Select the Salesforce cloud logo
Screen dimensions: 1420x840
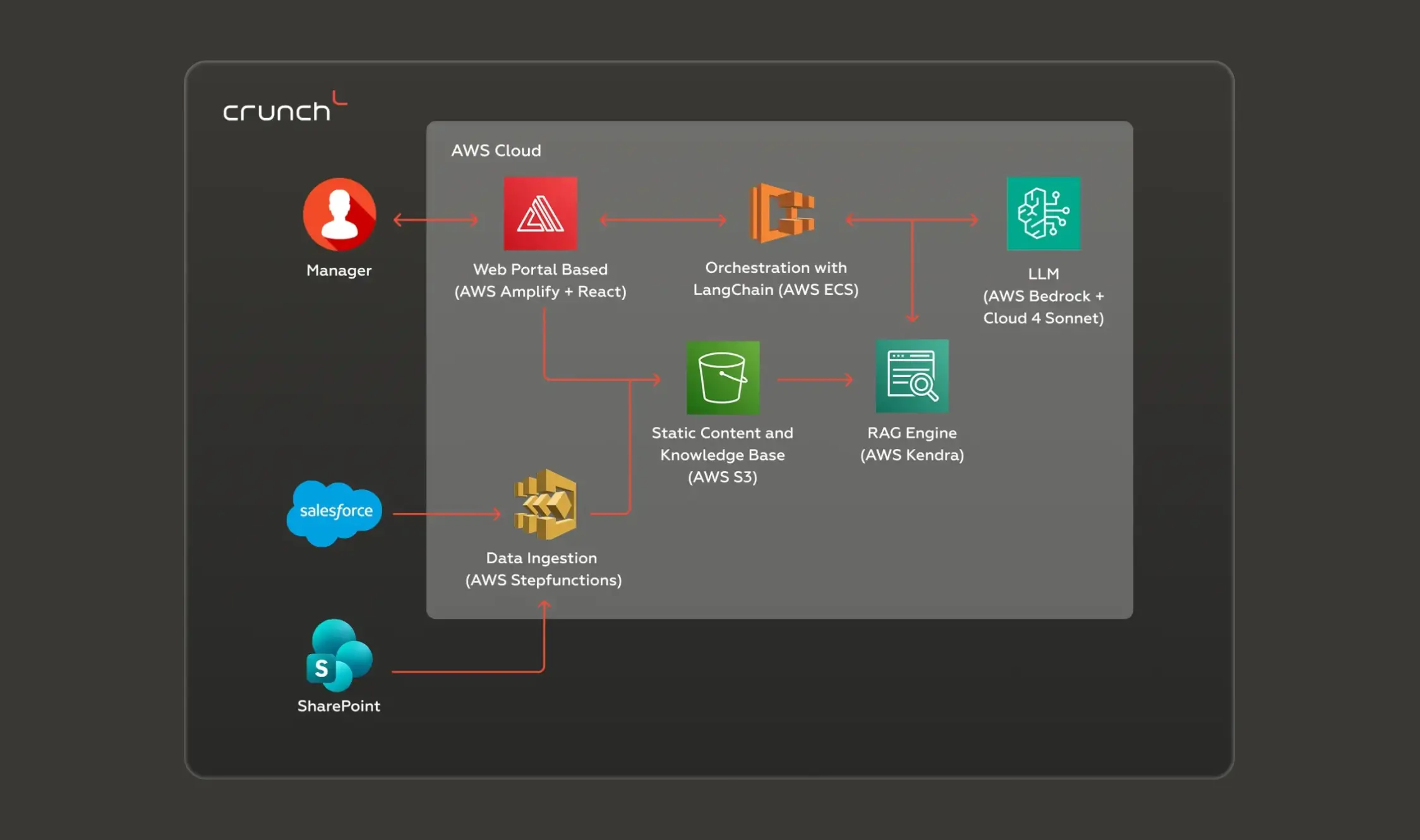click(334, 513)
